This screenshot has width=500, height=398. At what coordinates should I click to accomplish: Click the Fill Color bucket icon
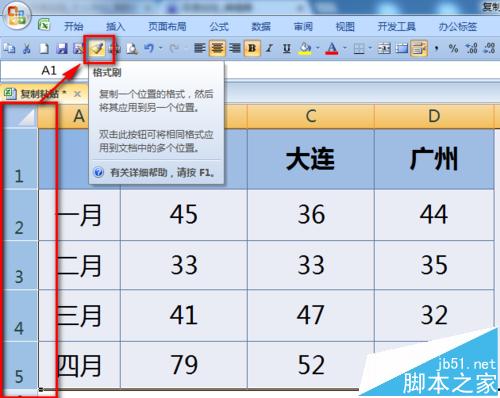305,49
